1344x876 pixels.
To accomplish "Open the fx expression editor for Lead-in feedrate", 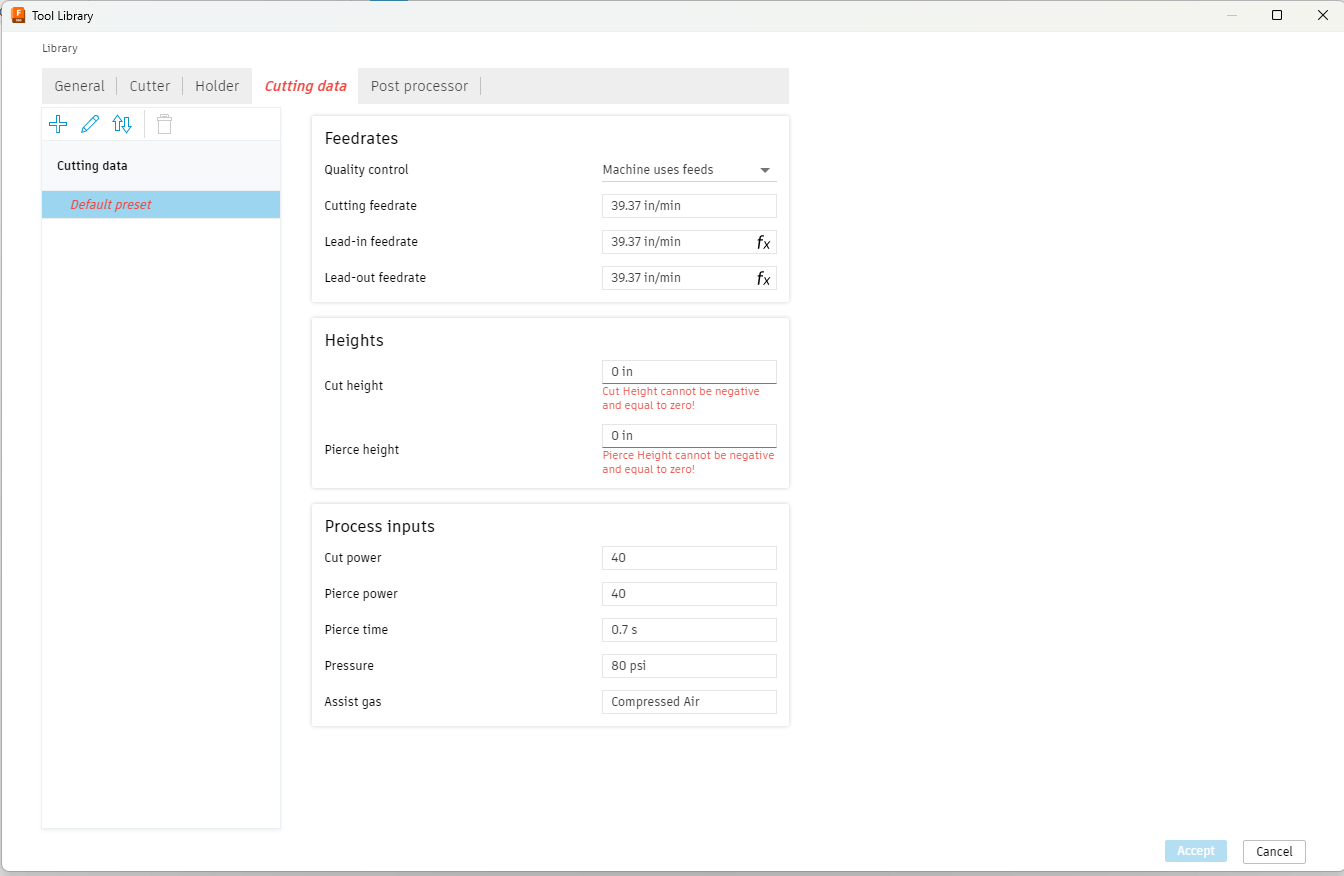I will 763,241.
